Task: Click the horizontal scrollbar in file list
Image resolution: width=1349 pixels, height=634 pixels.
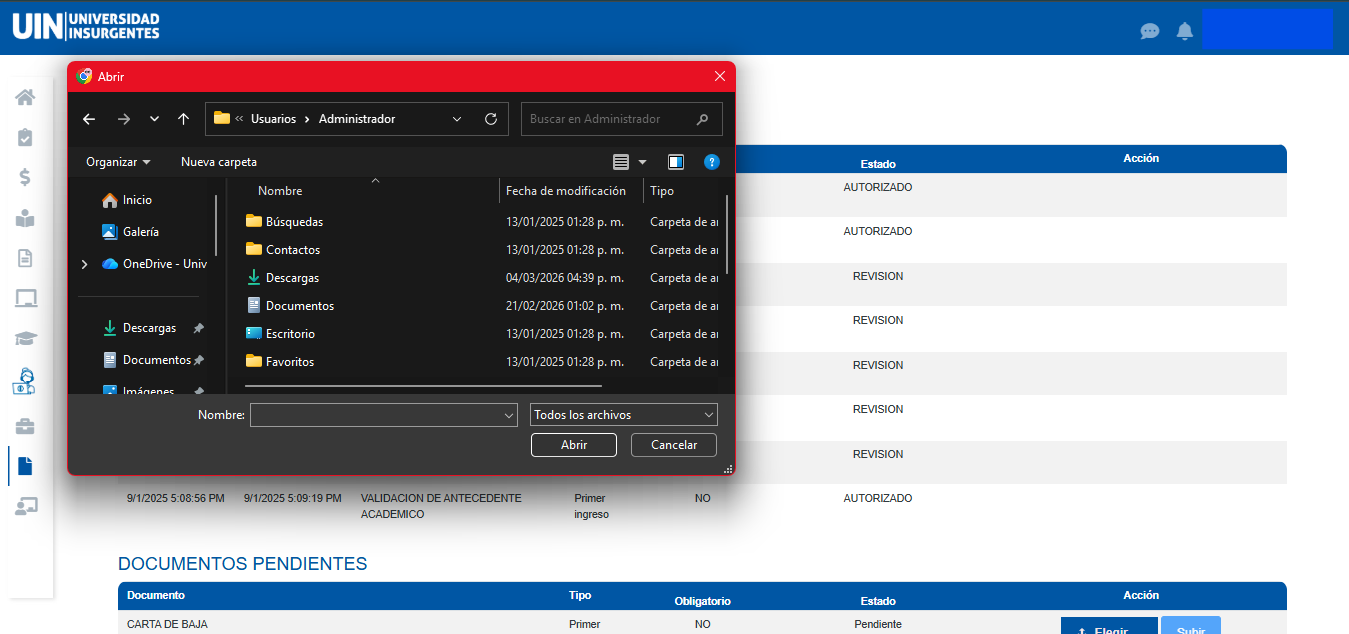Action: (423, 385)
